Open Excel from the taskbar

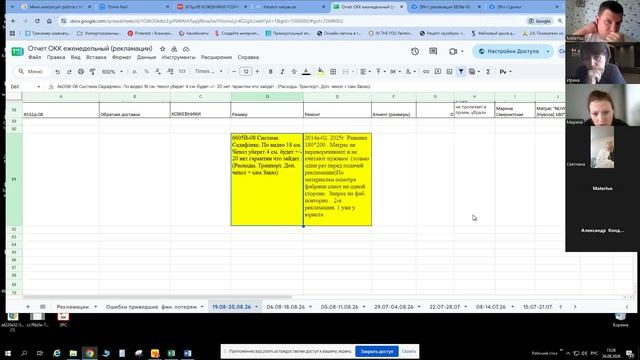171,353
